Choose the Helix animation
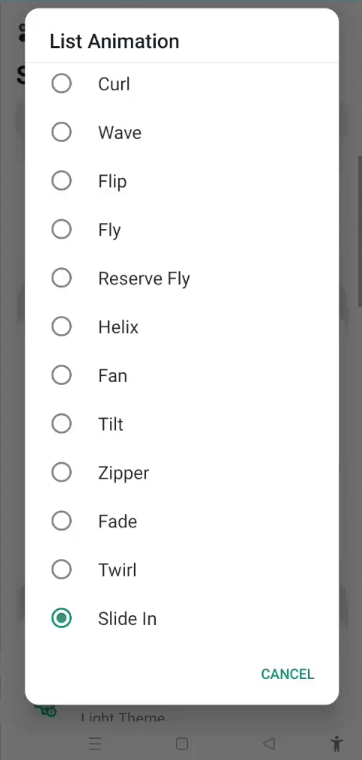The height and width of the screenshot is (760, 362). [x=62, y=327]
